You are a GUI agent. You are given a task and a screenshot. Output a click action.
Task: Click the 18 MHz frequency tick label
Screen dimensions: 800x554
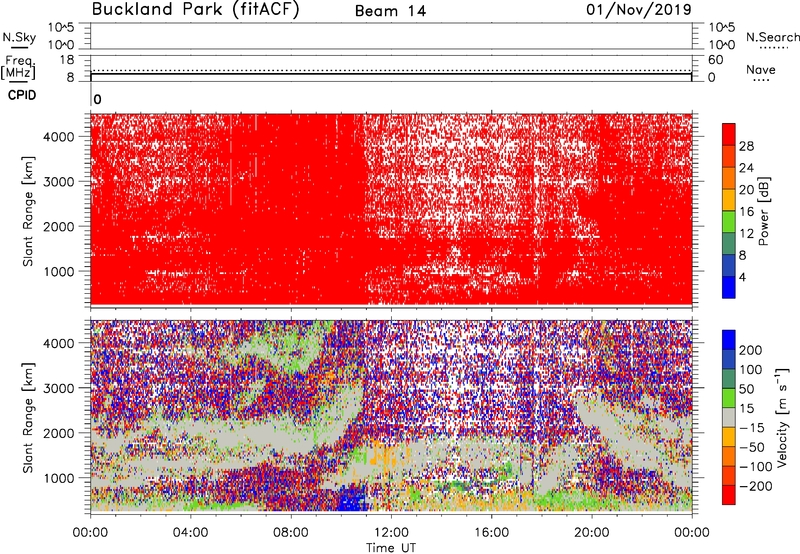[x=67, y=60]
